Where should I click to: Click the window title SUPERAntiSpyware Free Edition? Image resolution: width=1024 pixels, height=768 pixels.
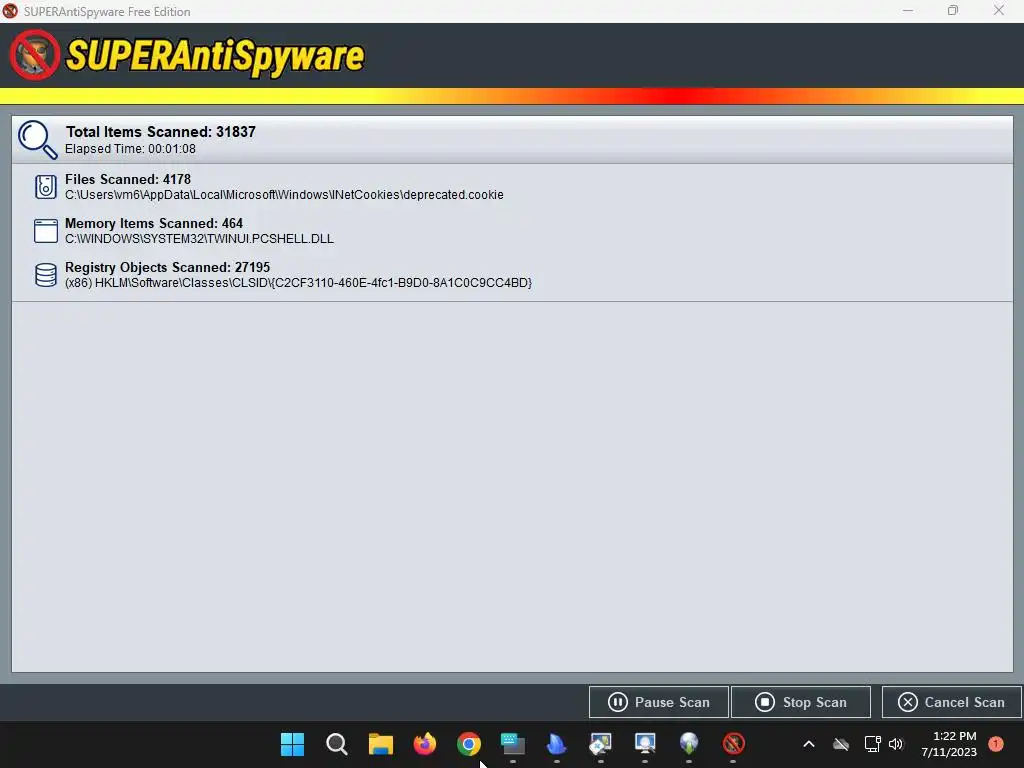coord(107,12)
